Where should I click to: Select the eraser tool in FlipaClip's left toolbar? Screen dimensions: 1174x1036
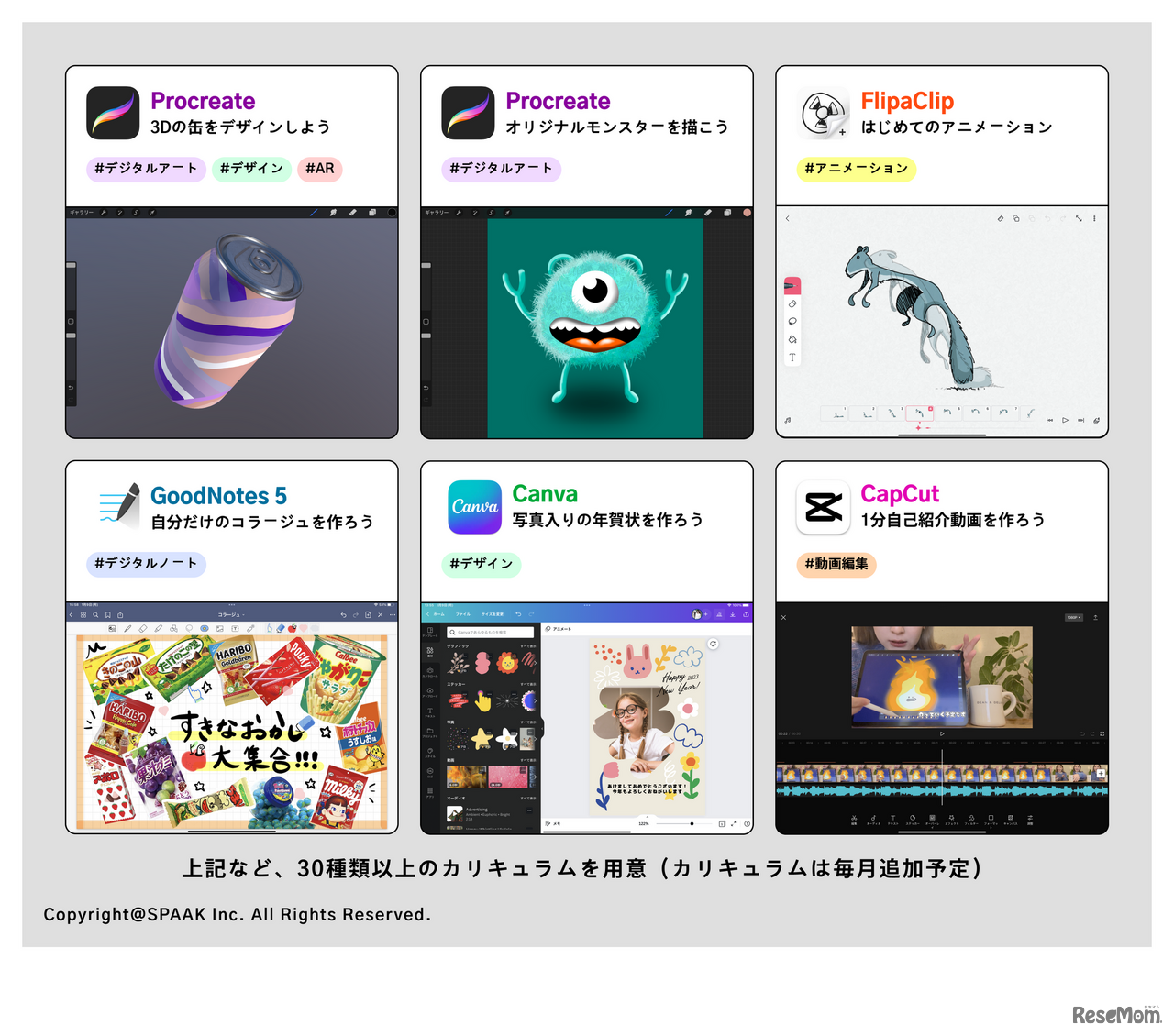[x=792, y=303]
